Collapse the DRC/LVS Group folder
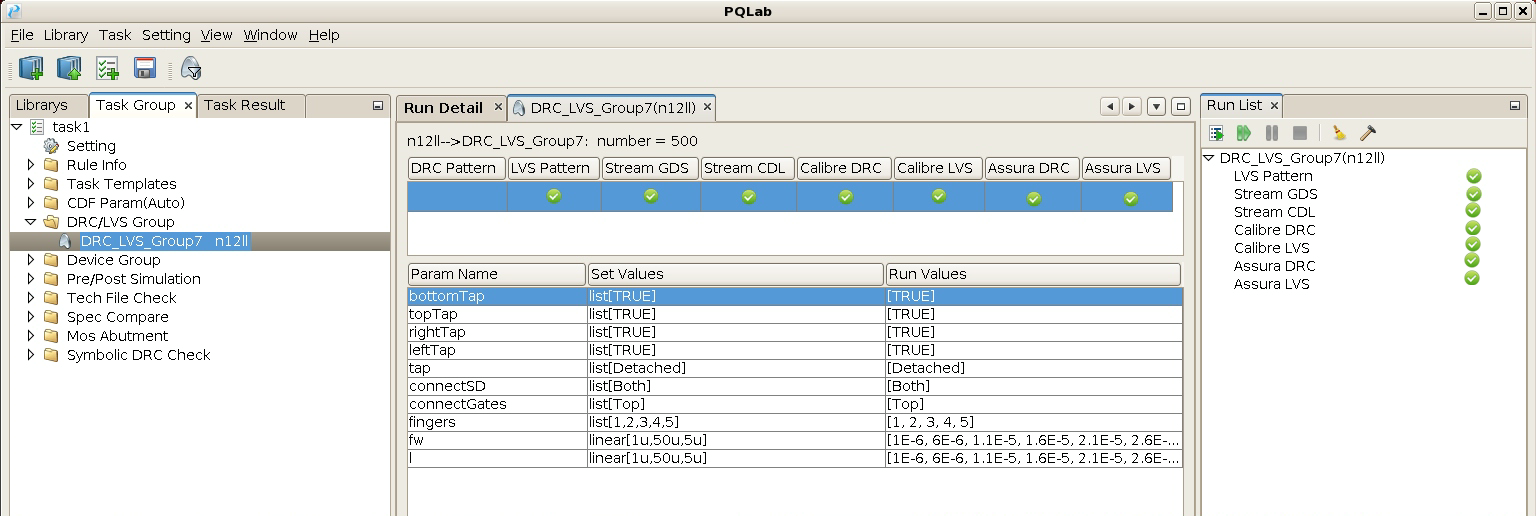The width and height of the screenshot is (1536, 516). click(31, 222)
